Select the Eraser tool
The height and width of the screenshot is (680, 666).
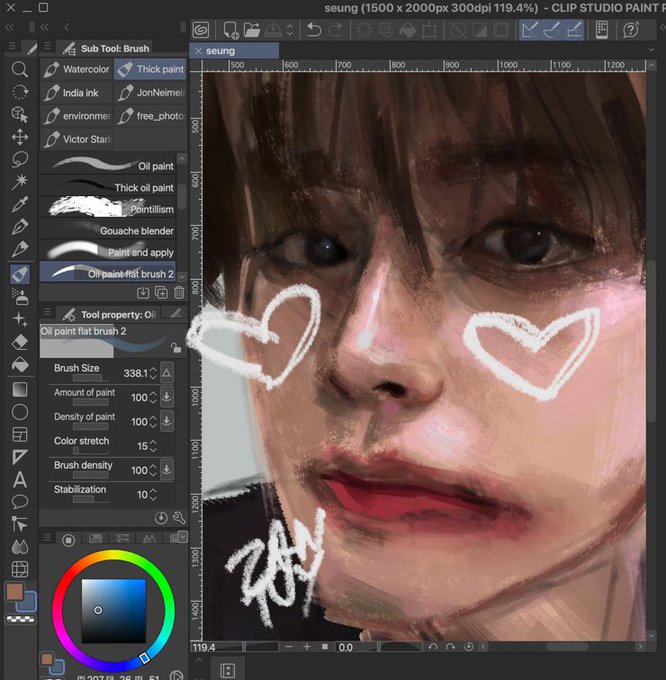pyautogui.click(x=20, y=342)
